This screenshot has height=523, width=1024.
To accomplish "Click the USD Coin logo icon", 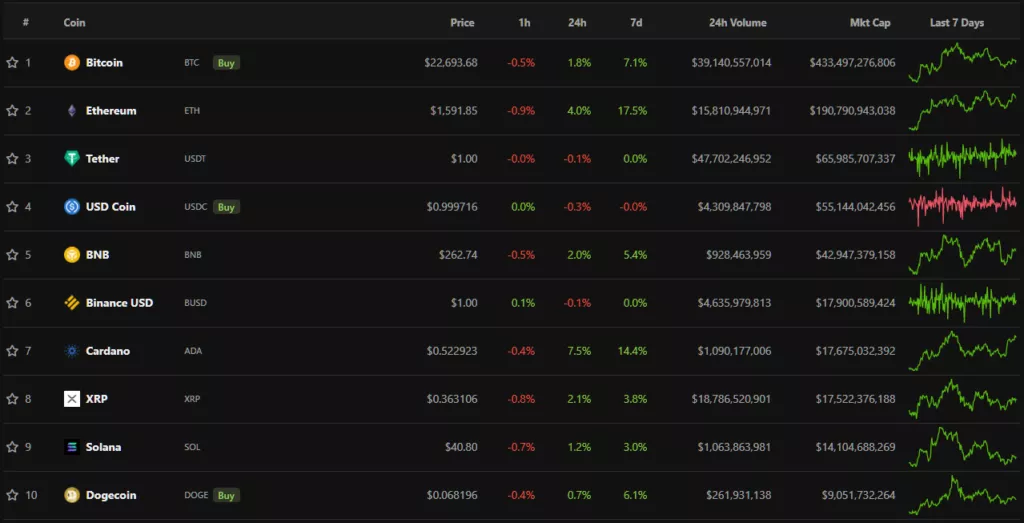I will 72,207.
